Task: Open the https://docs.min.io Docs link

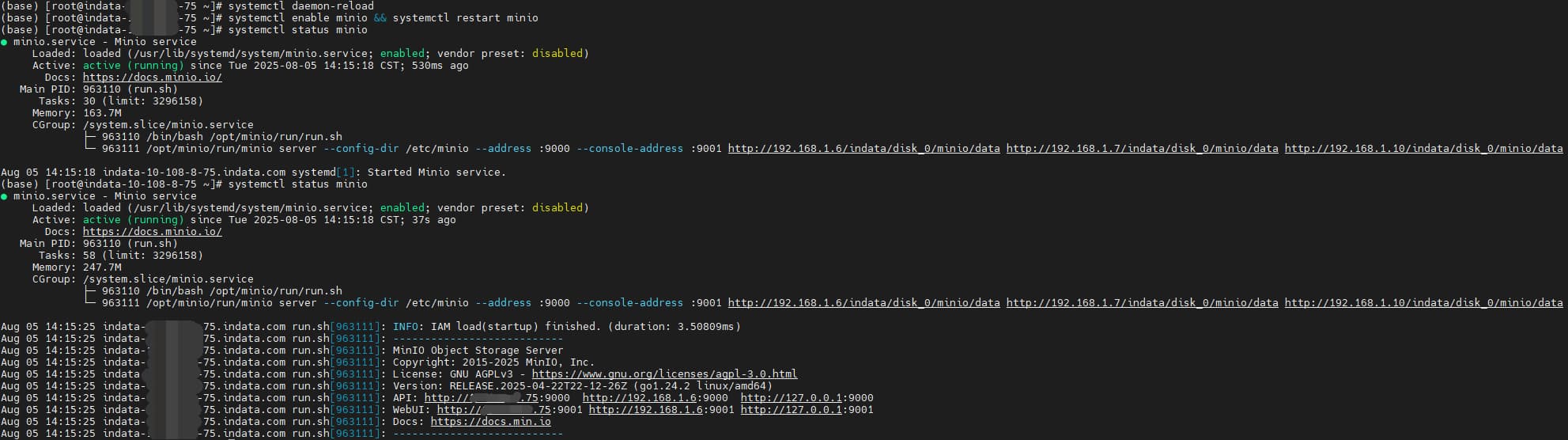Action: tap(490, 421)
